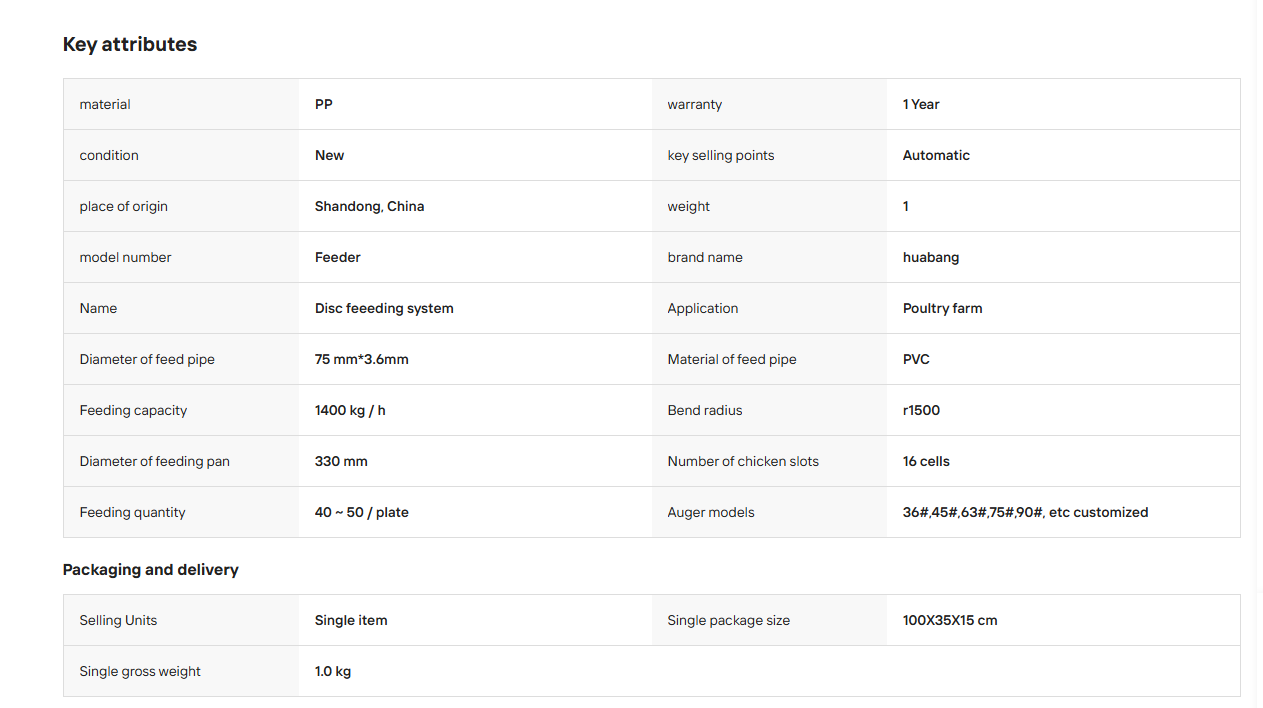This screenshot has width=1263, height=708.
Task: Click the '330 mm' value
Action: [341, 461]
